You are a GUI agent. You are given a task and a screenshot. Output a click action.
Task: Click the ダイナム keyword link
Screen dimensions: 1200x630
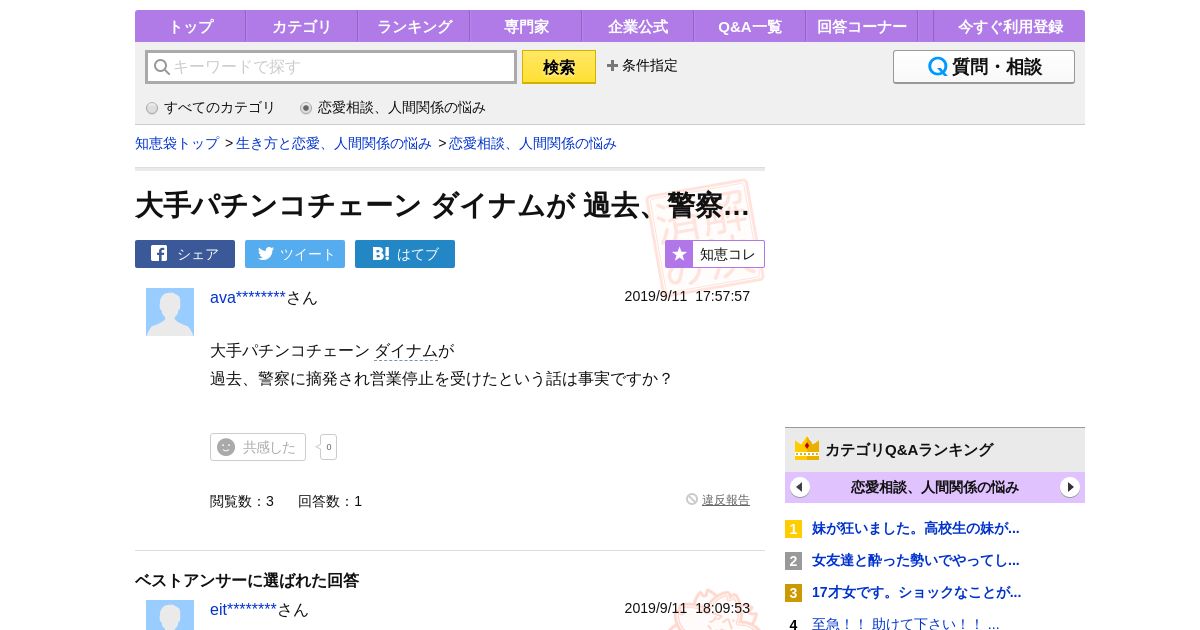click(406, 351)
